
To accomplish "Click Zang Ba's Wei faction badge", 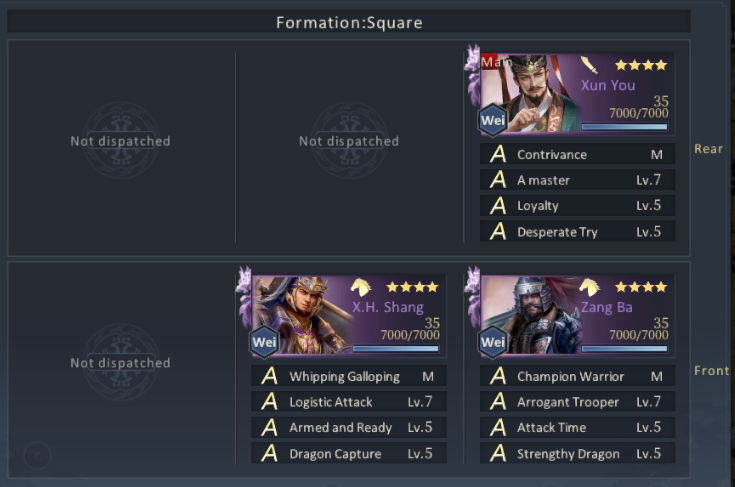I will [x=493, y=342].
